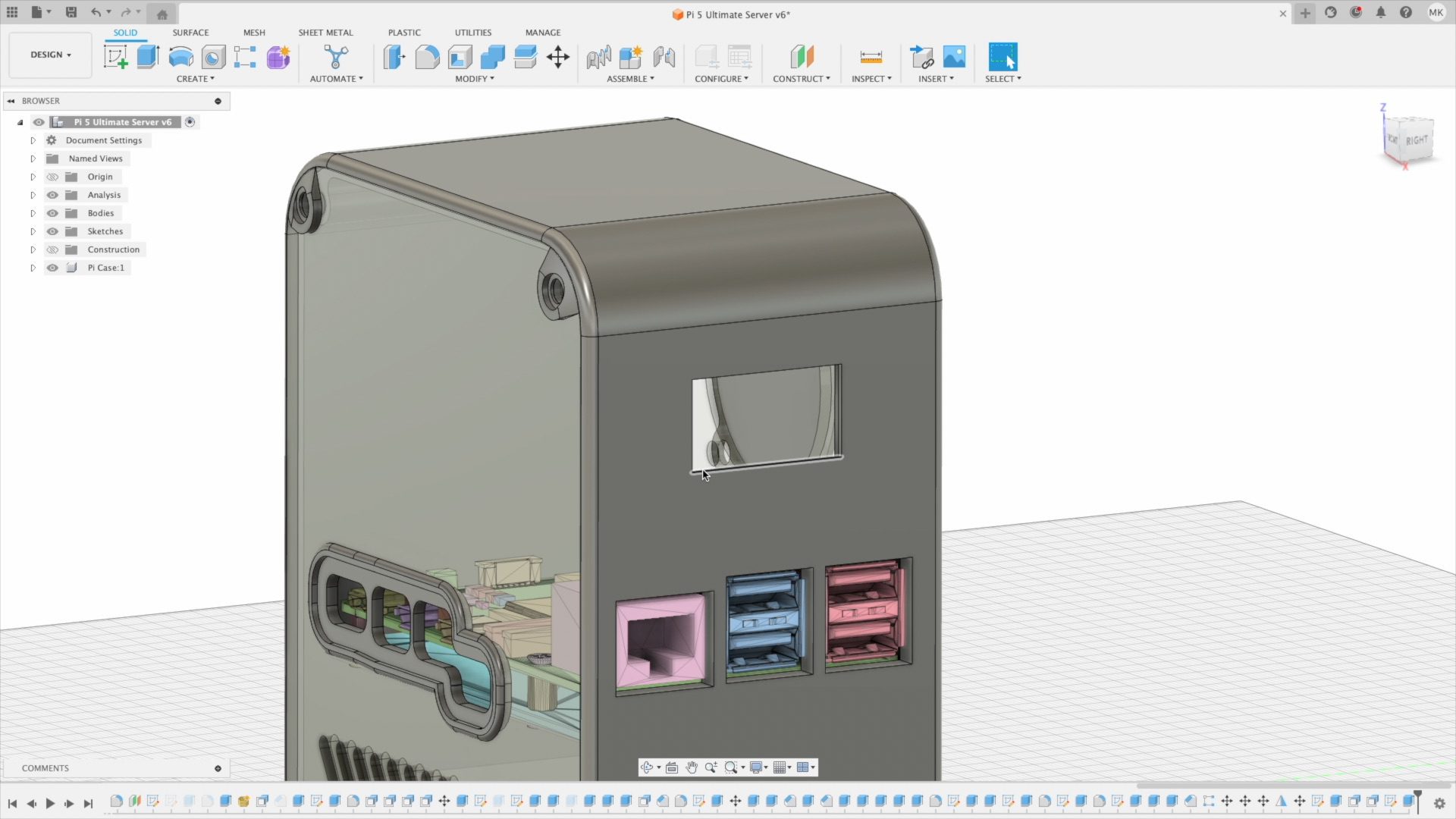This screenshot has width=1456, height=819.
Task: Click the Extrude tool icon
Action: [148, 57]
